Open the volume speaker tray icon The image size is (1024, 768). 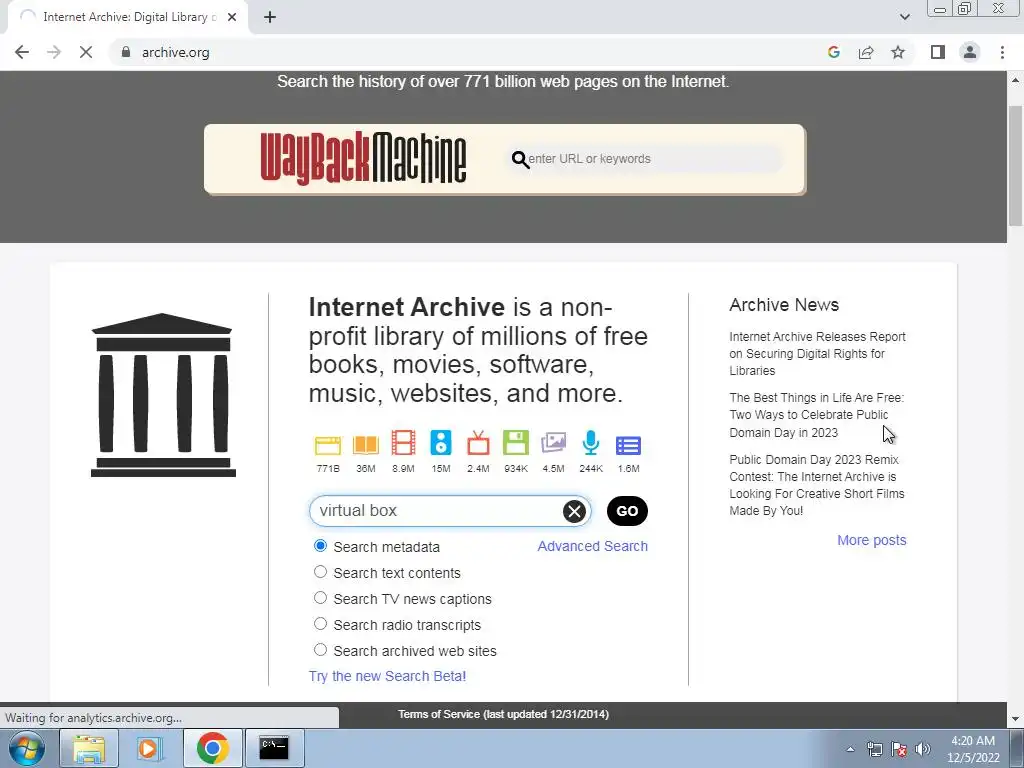click(923, 749)
